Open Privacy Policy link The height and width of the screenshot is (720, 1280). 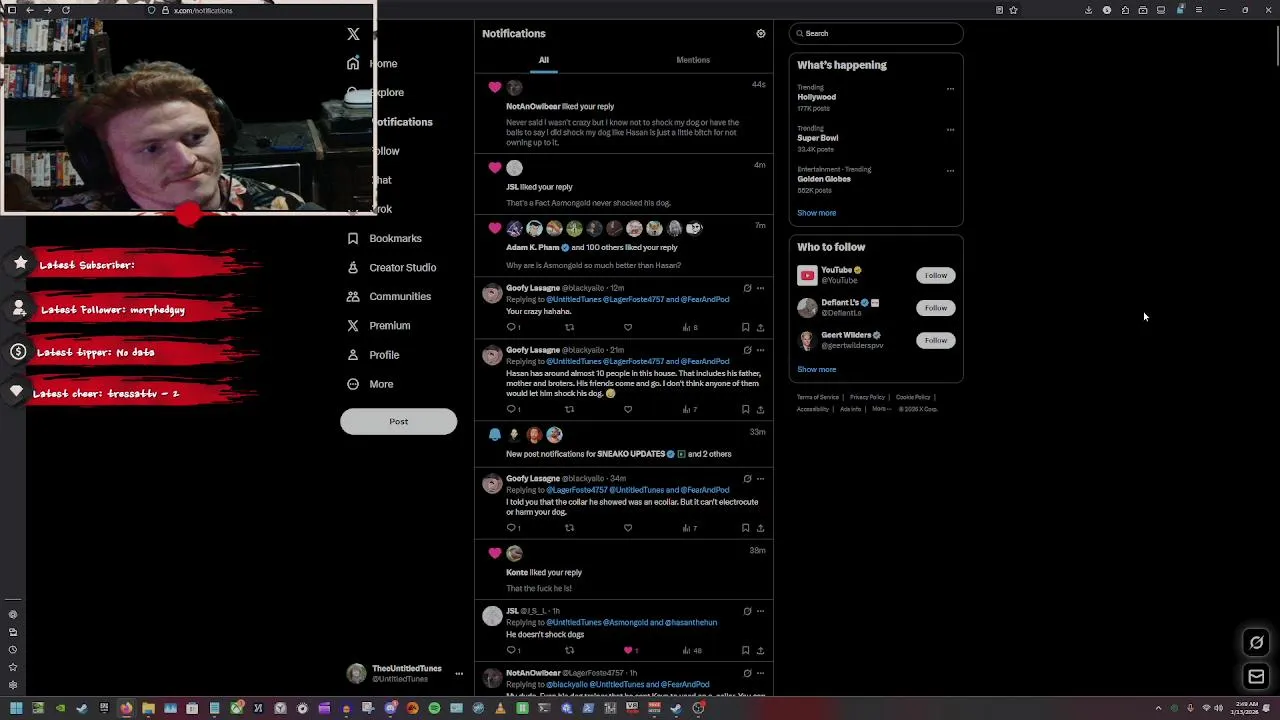(x=867, y=397)
